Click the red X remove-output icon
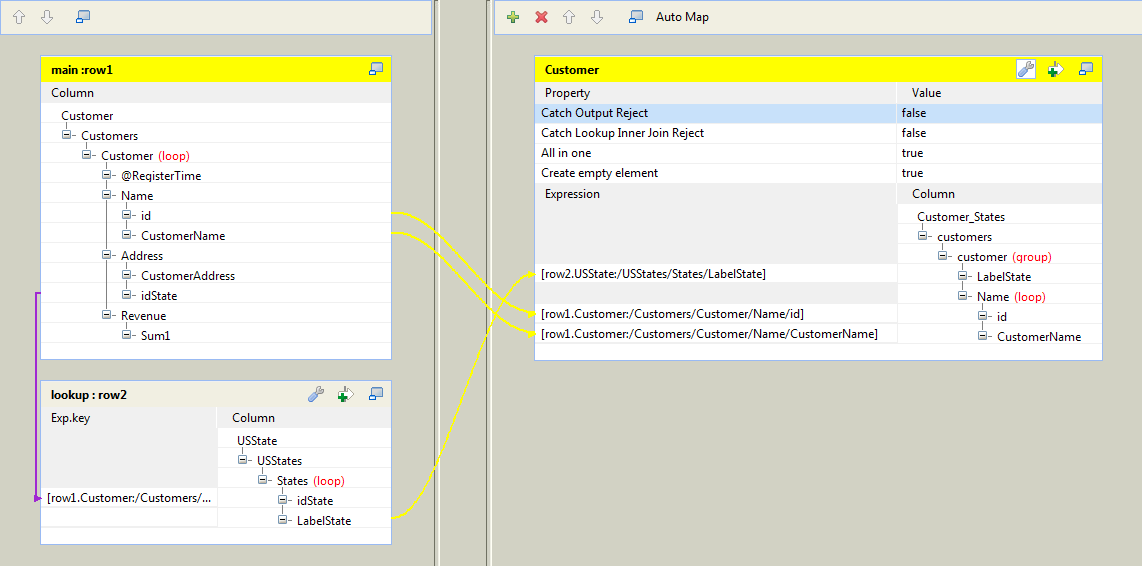The image size is (1142, 566). (541, 17)
